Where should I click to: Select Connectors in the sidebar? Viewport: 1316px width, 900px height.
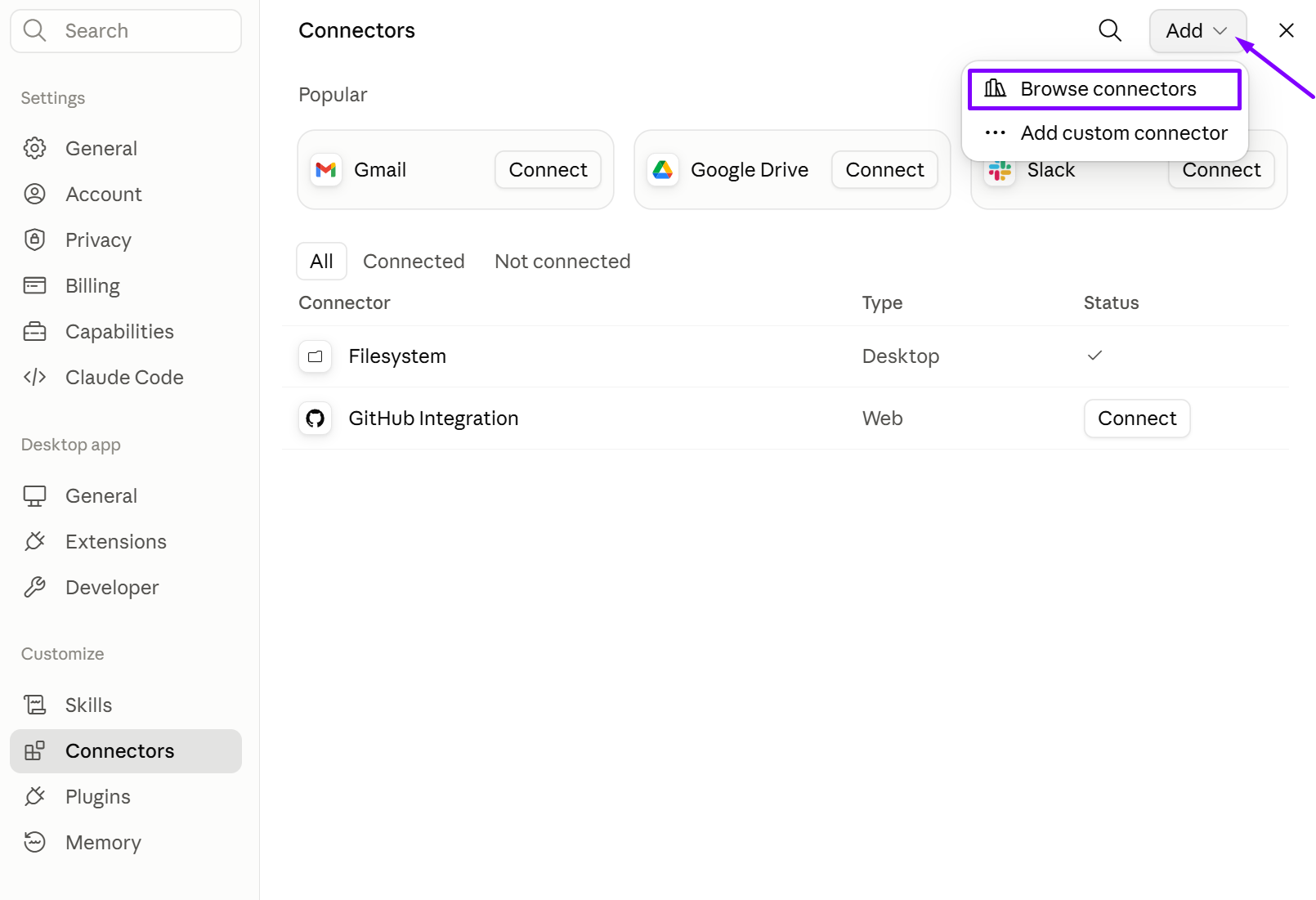click(126, 751)
